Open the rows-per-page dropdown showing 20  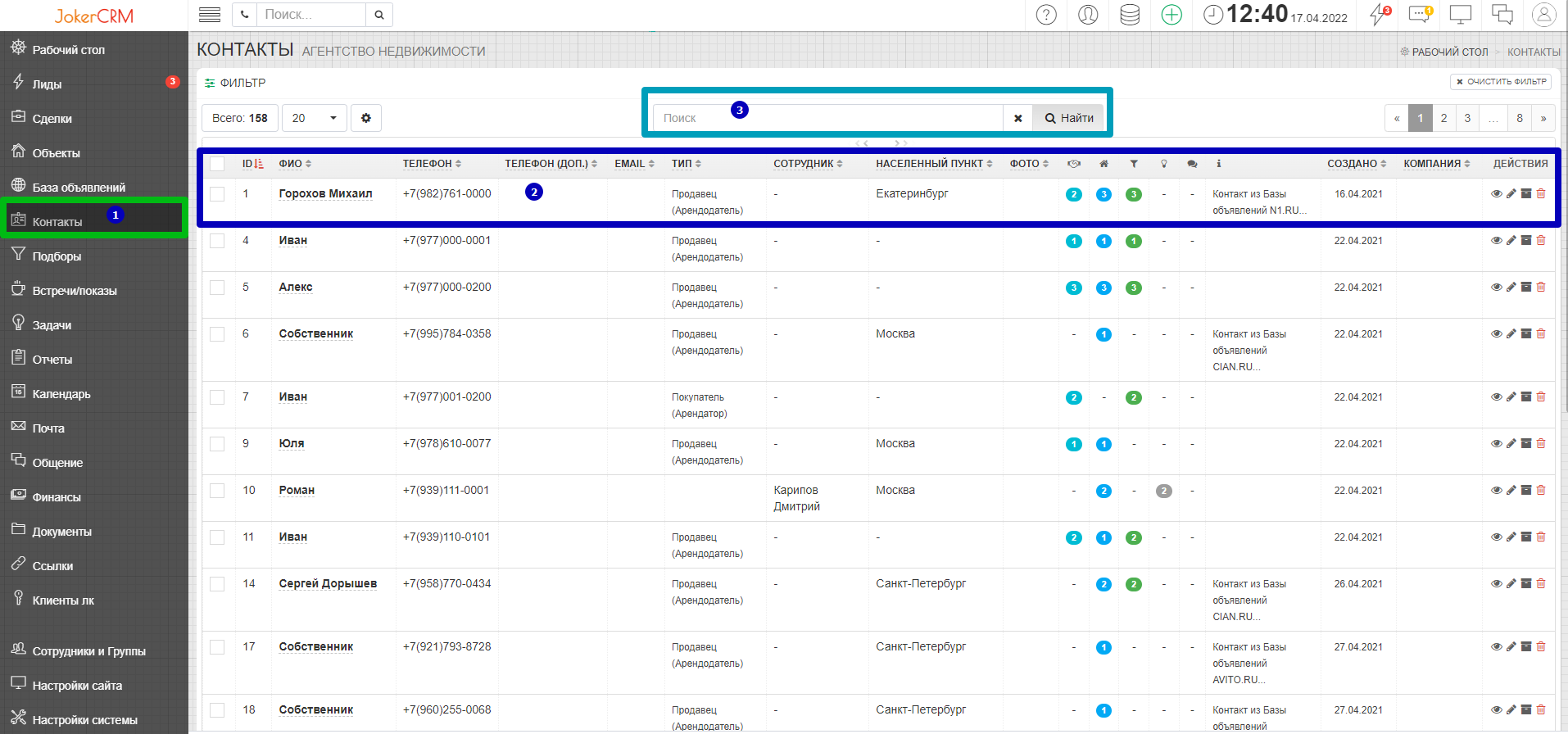[314, 118]
